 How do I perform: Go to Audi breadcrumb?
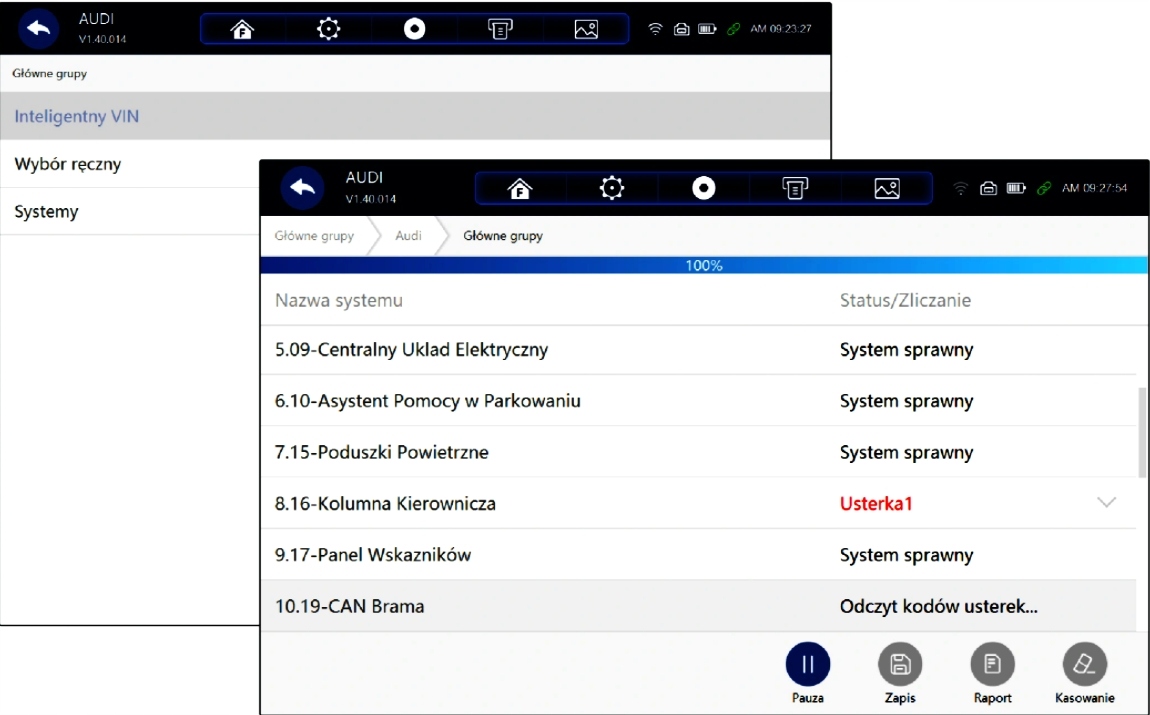[408, 235]
